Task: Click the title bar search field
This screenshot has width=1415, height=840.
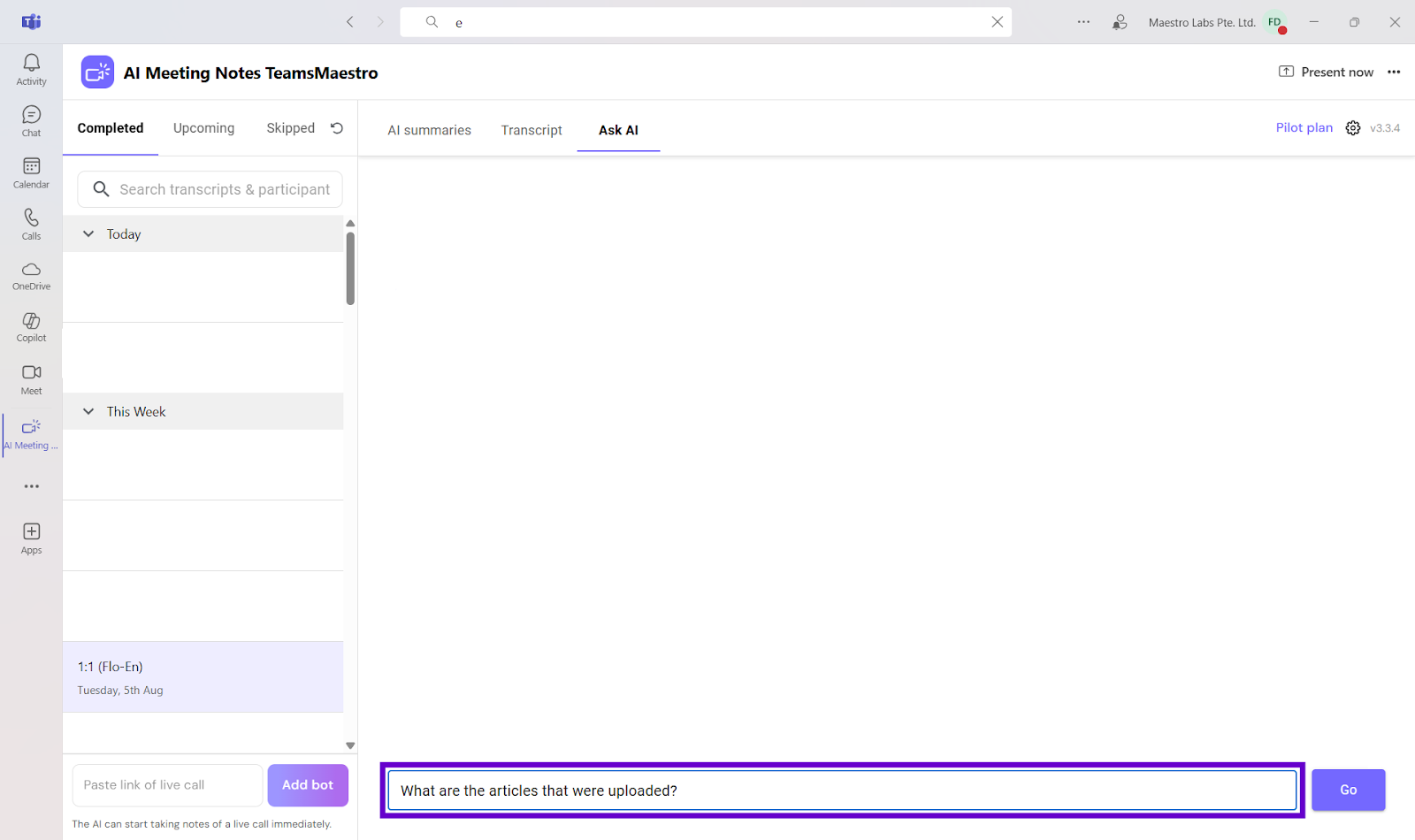Action: pos(706,22)
